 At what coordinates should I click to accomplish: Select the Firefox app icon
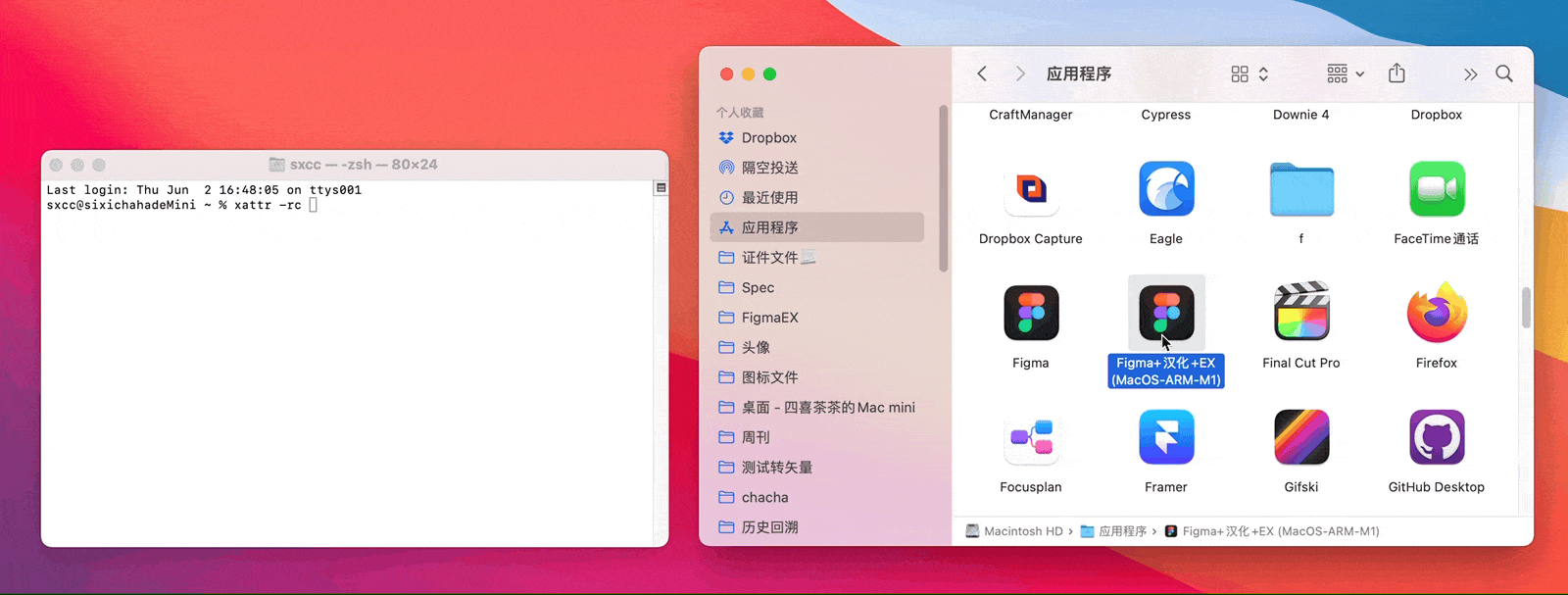1437,313
